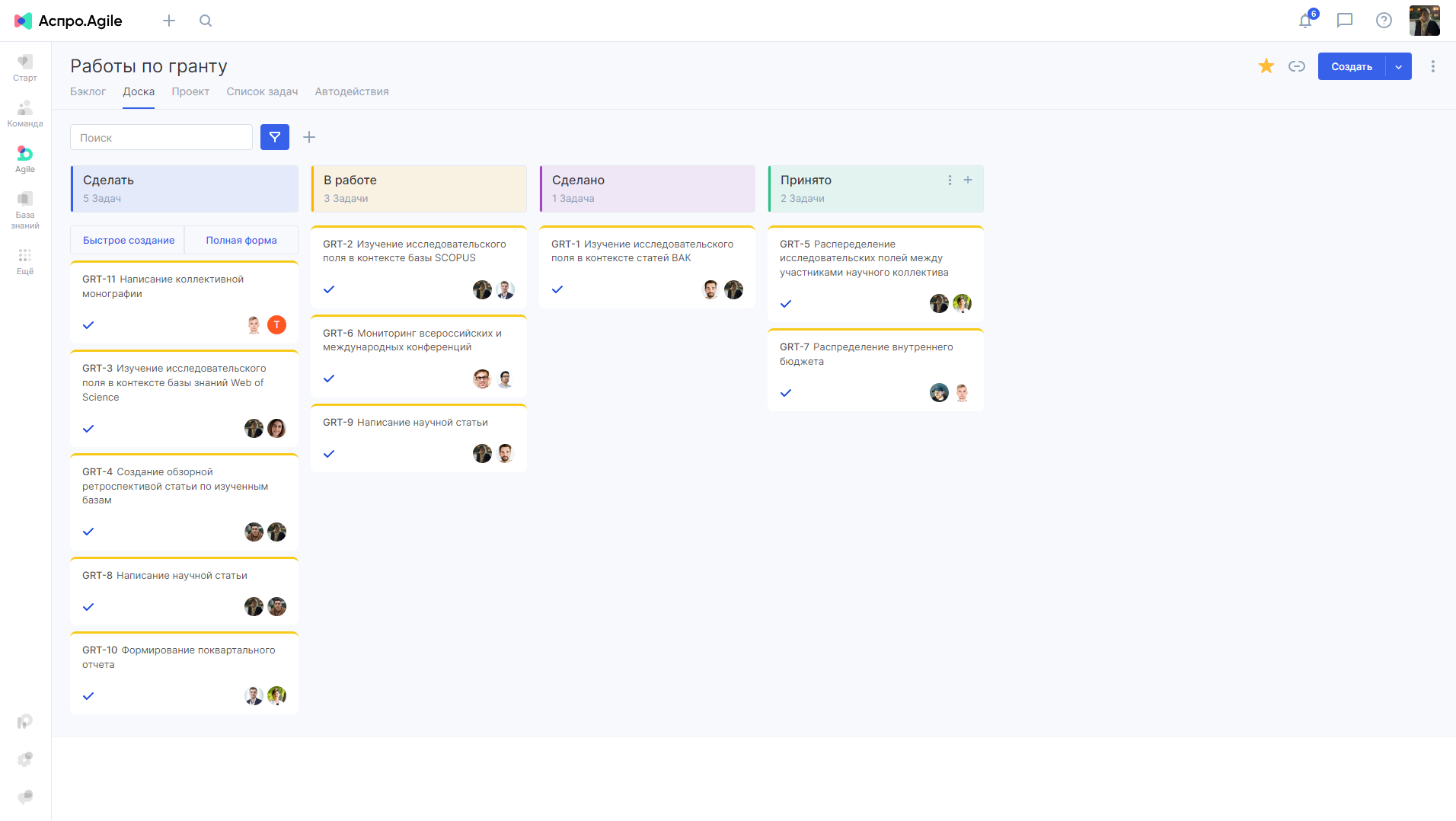
Task: Open the Agile sidebar section
Action: [x=25, y=159]
